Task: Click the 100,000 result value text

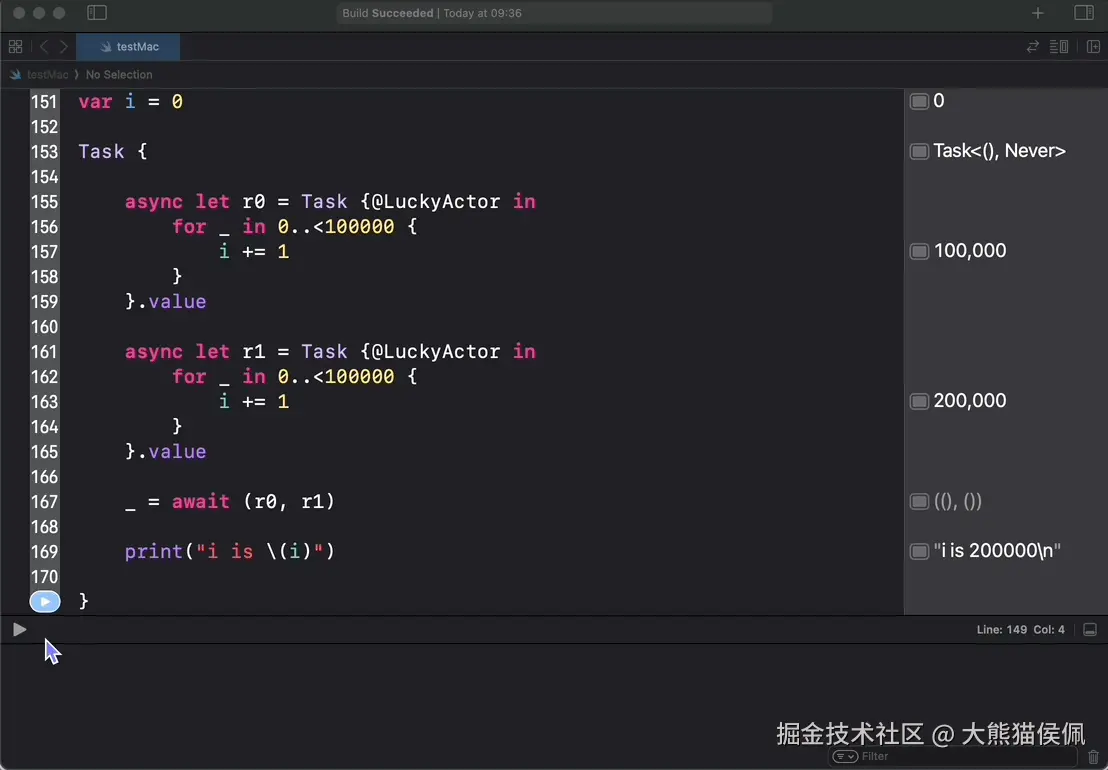Action: 970,251
